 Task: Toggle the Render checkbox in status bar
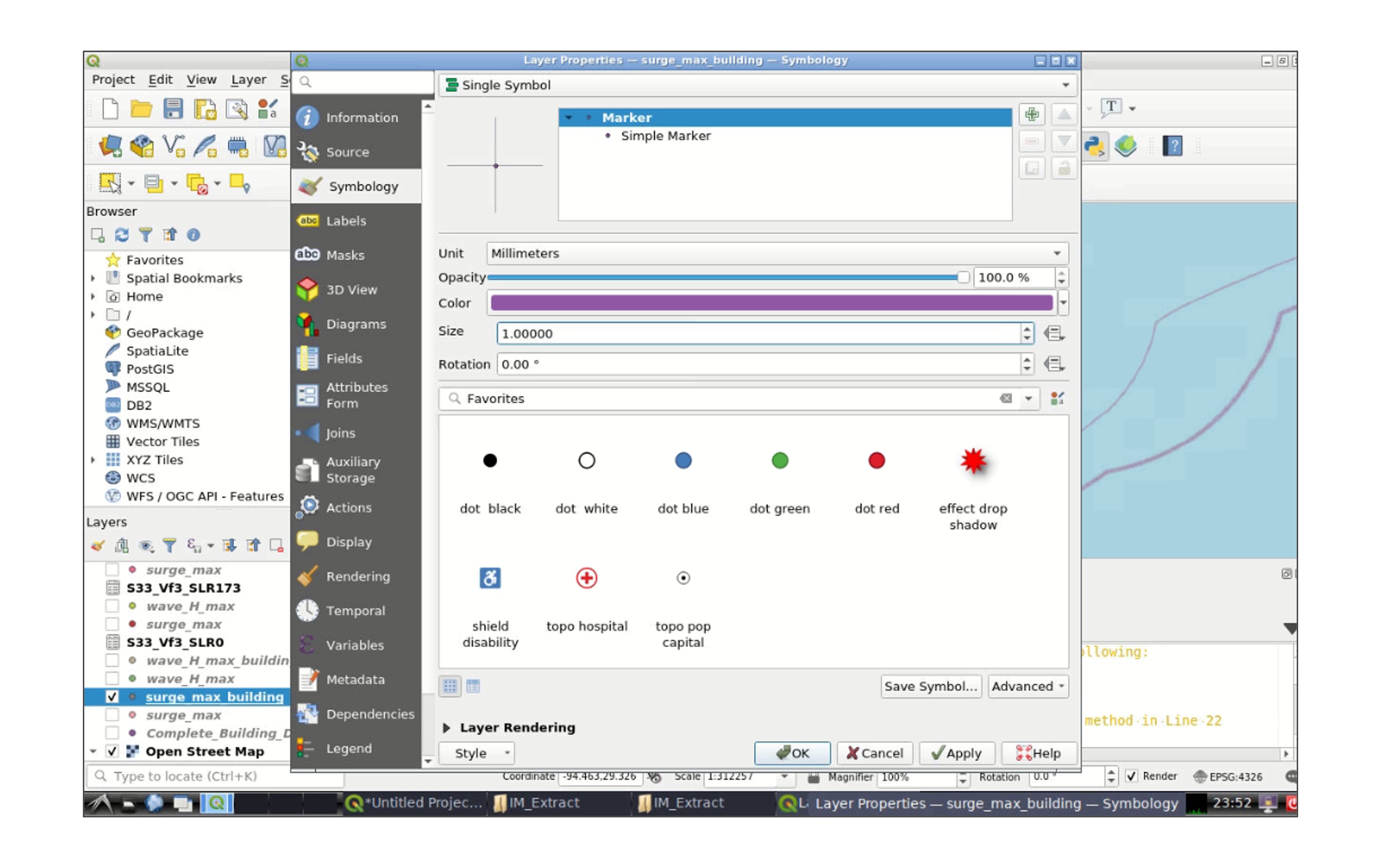(x=1131, y=776)
